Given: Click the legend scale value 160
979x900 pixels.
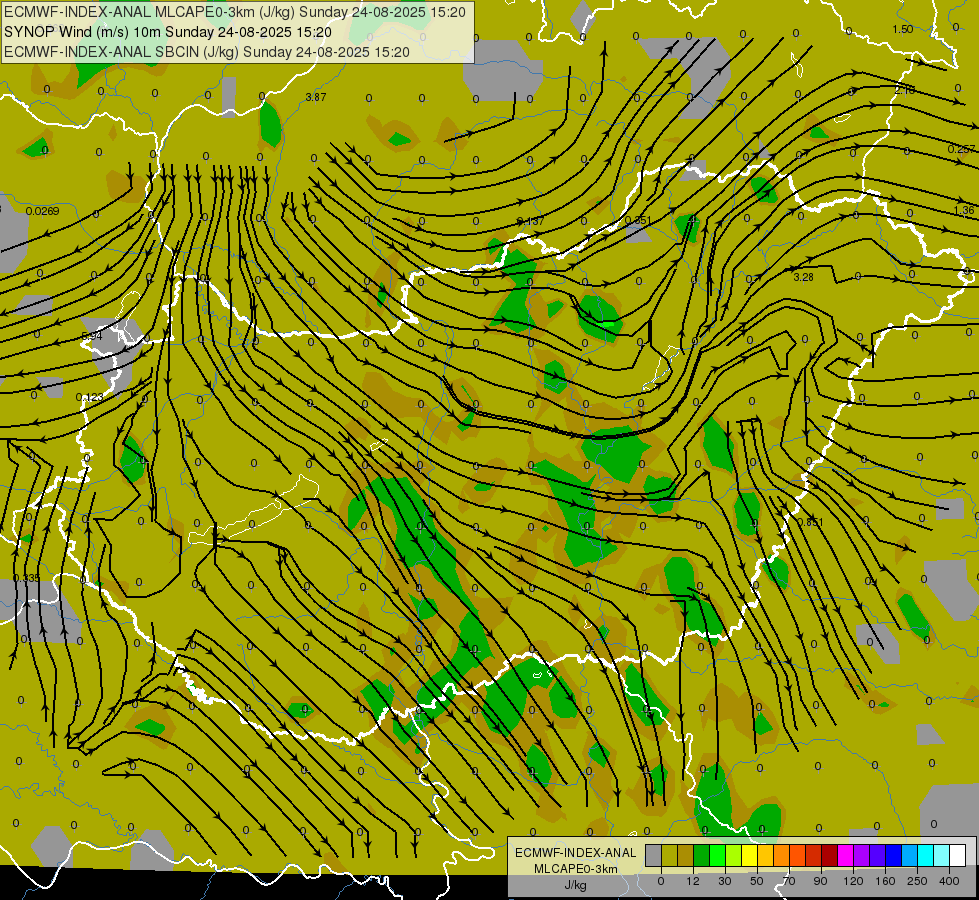Looking at the screenshot, I should 885,881.
